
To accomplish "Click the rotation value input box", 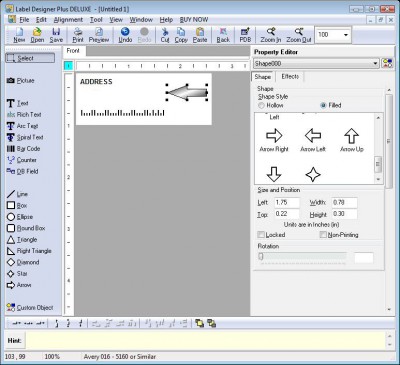I will pos(364,258).
